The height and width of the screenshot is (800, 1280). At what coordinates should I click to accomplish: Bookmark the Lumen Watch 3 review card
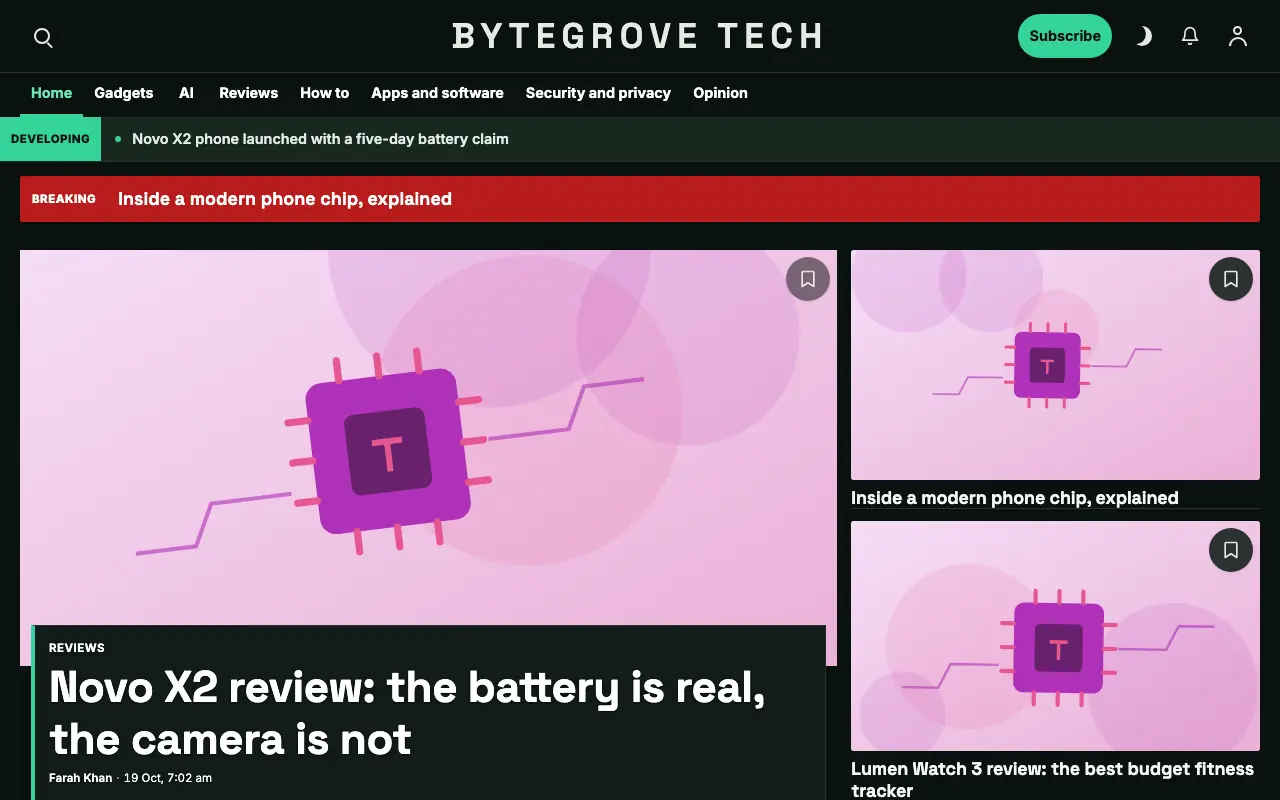click(x=1231, y=550)
